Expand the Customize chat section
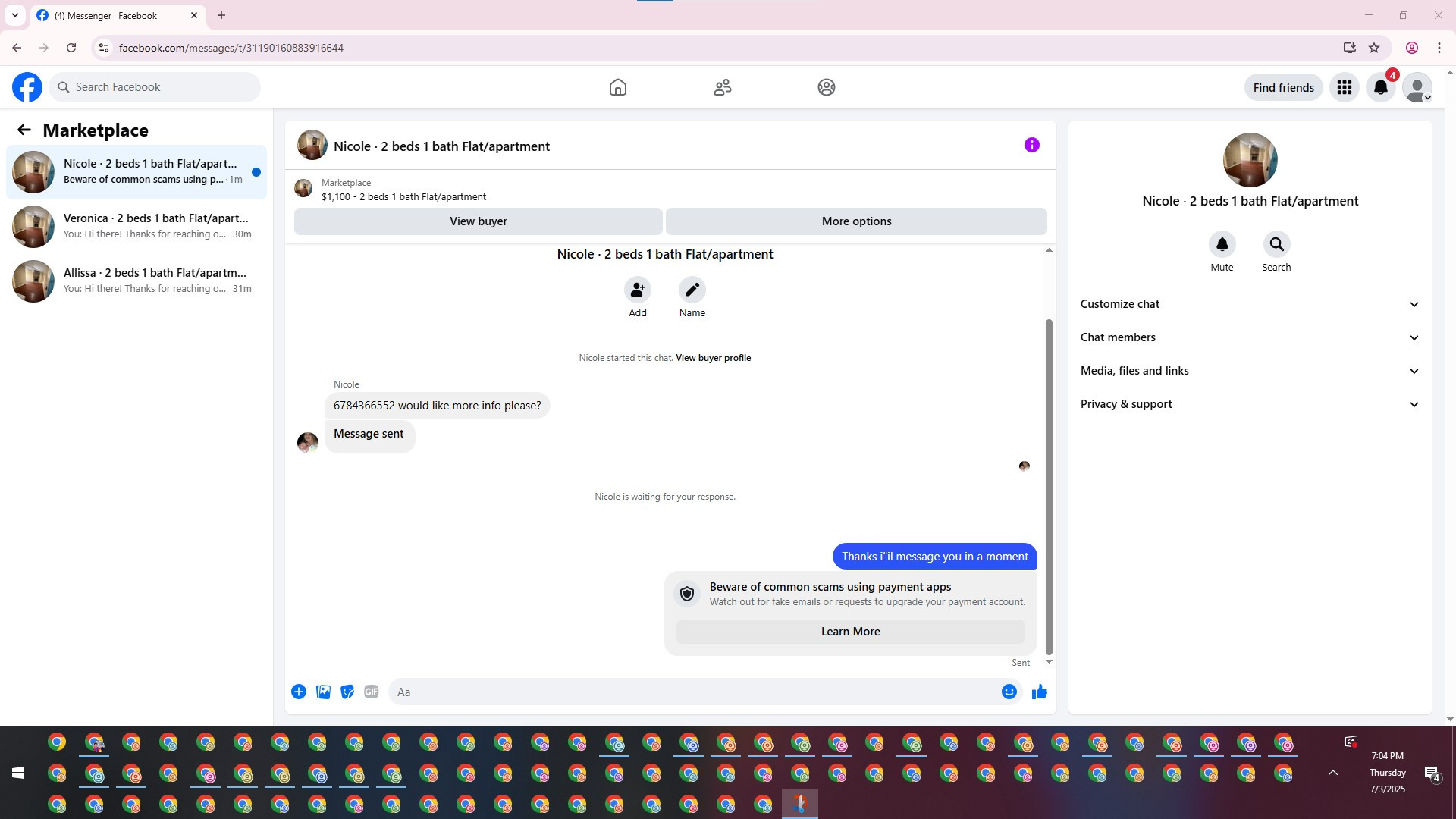This screenshot has width=1456, height=819. (x=1250, y=304)
